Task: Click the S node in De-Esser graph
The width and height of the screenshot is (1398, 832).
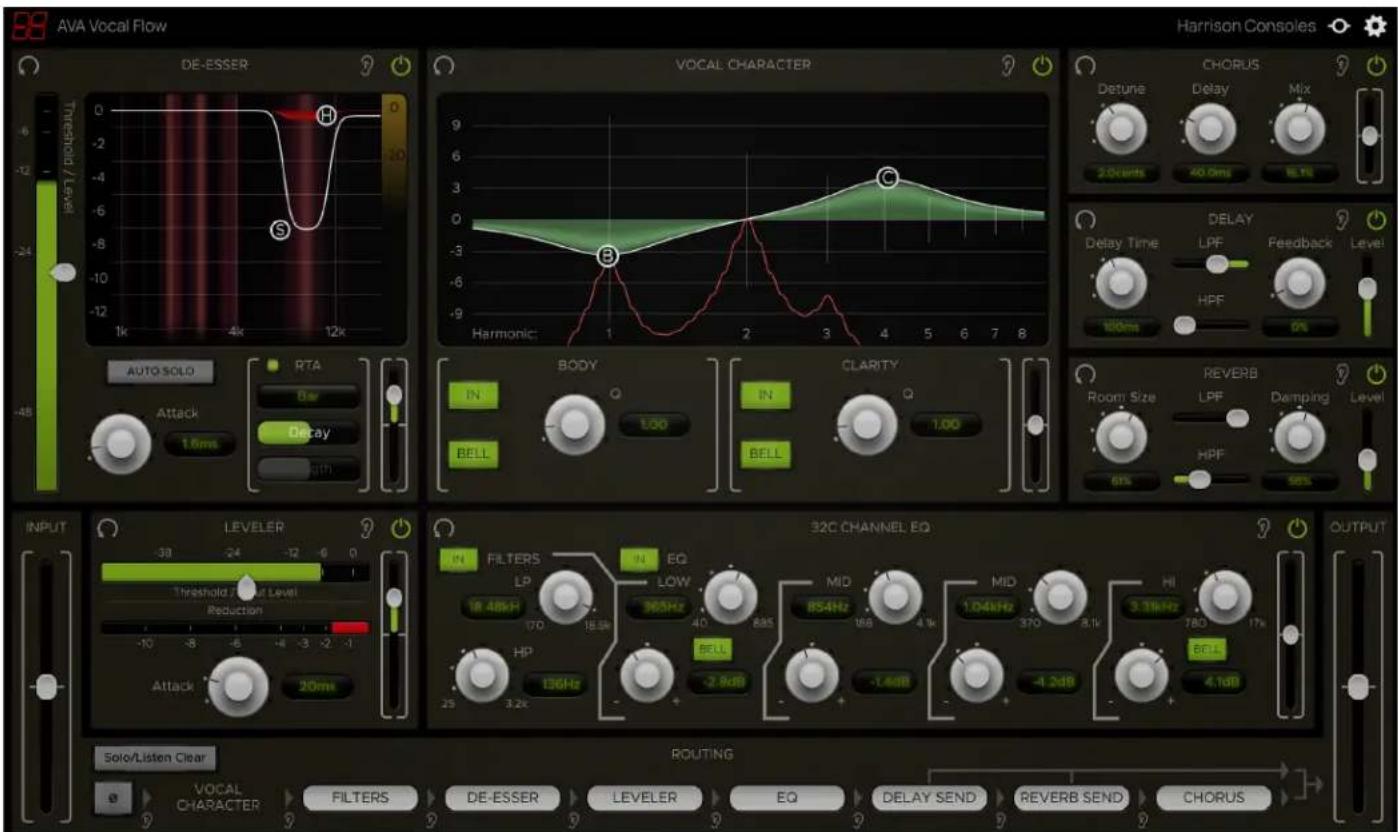Action: point(280,230)
